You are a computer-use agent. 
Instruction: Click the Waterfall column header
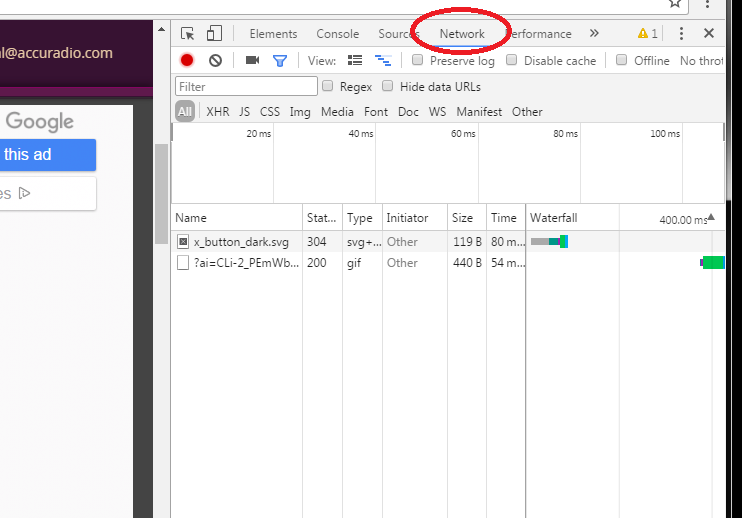point(554,218)
